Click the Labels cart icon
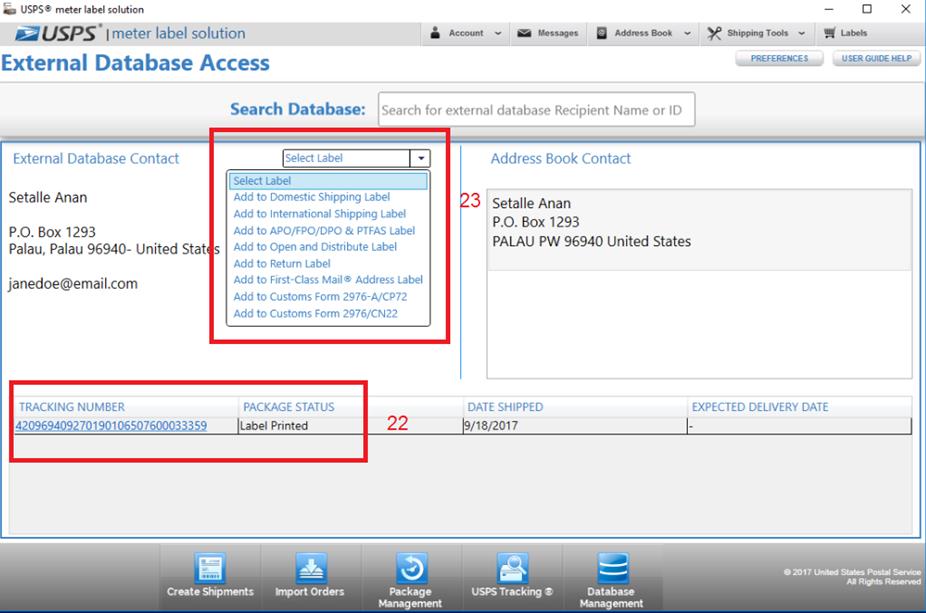 coord(829,33)
